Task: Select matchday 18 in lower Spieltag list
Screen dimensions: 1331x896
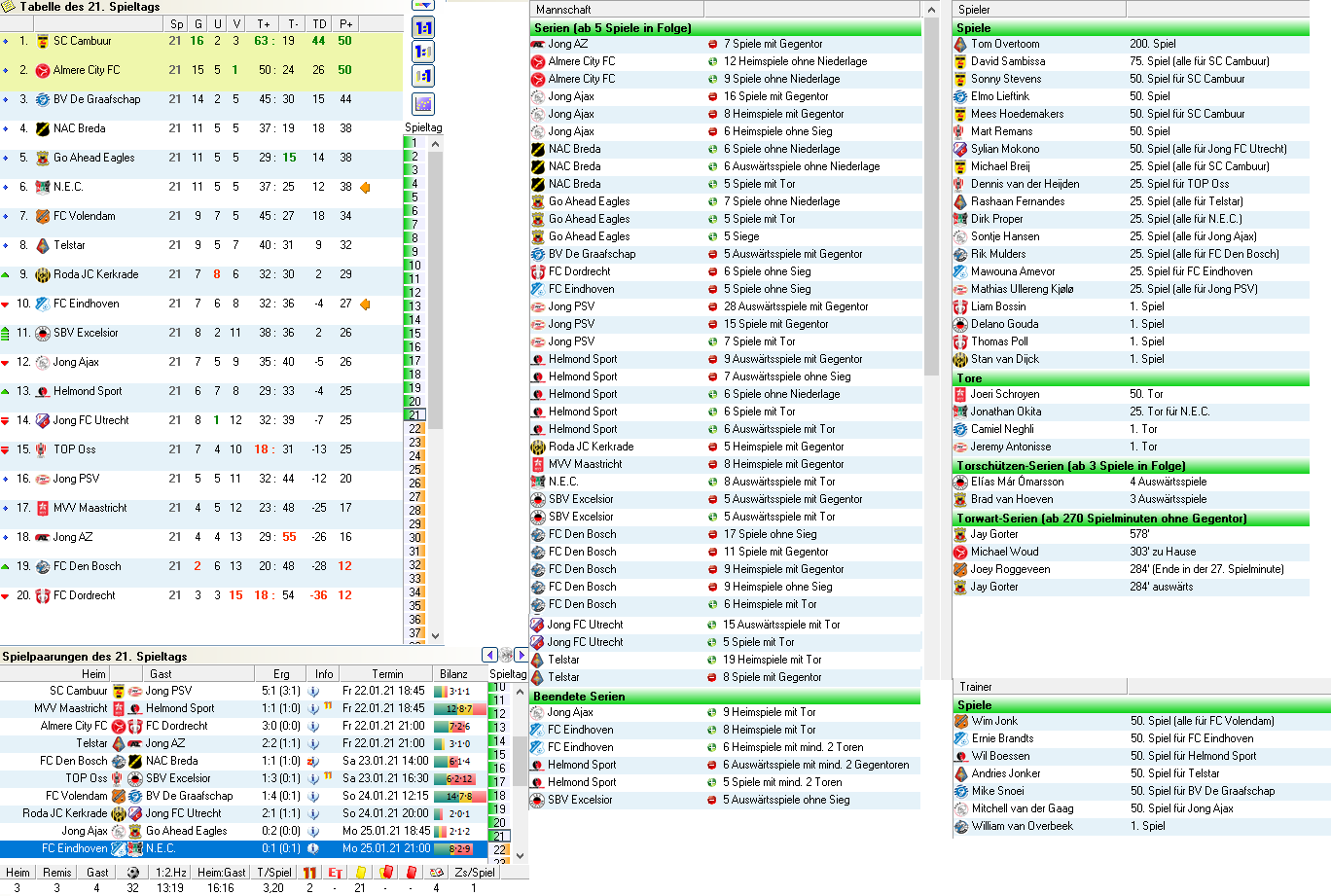Action: point(499,795)
